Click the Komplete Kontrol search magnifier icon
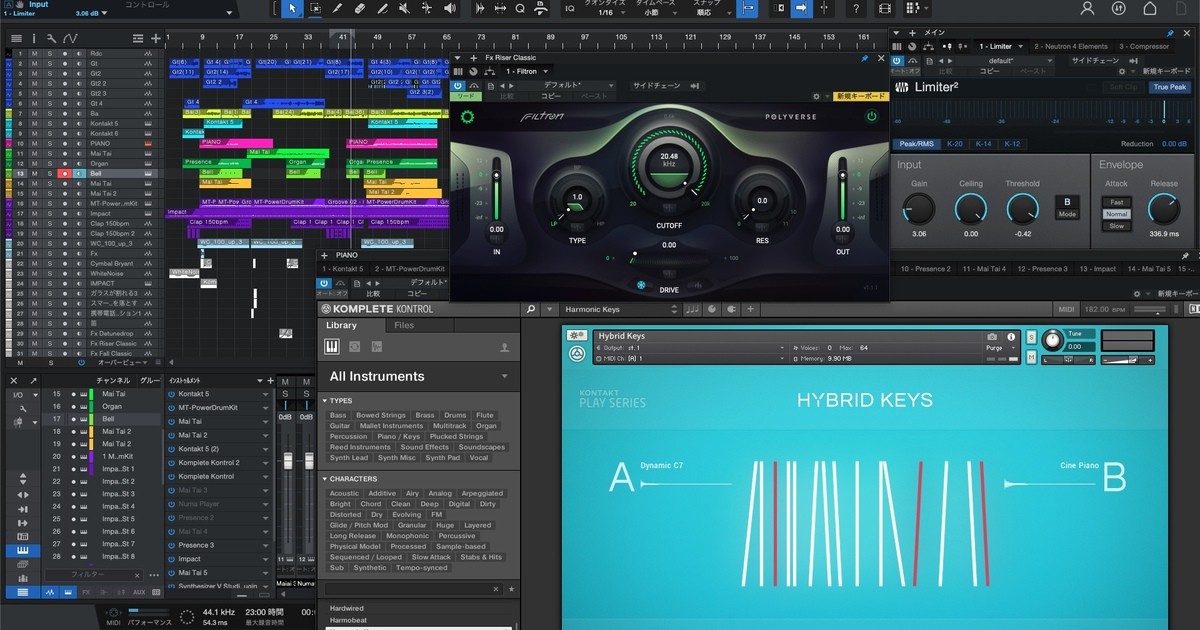Image resolution: width=1200 pixels, height=630 pixels. [x=530, y=310]
